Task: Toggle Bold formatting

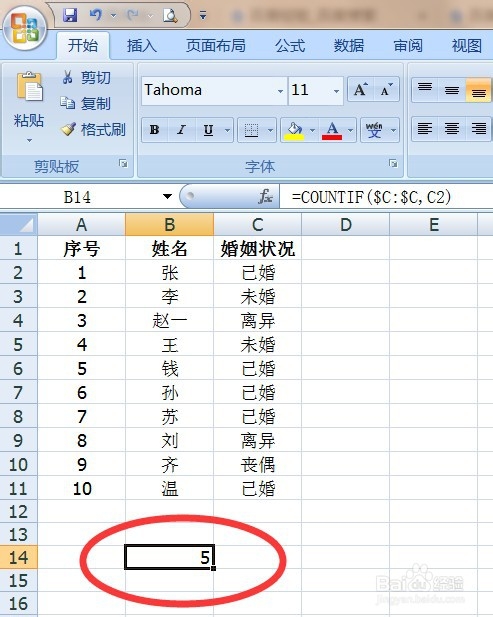Action: point(155,129)
